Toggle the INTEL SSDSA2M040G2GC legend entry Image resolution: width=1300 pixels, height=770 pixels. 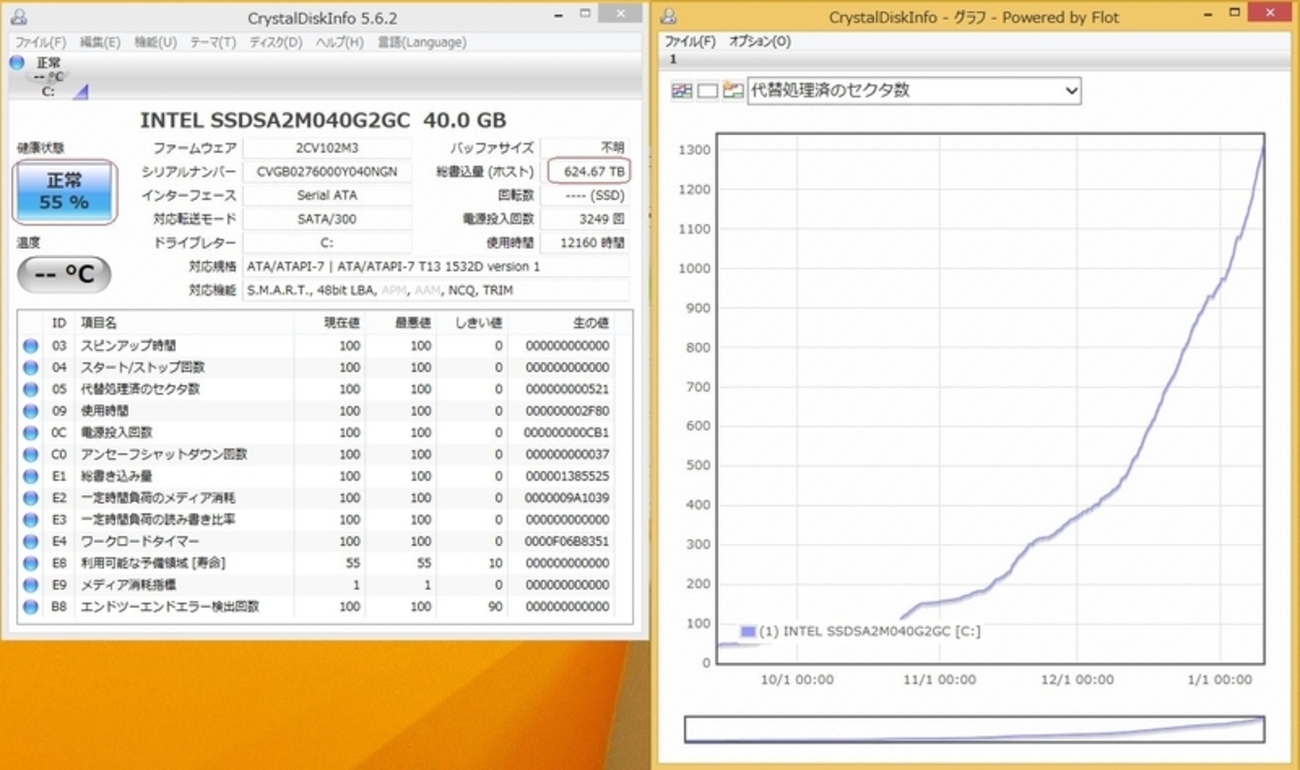pos(860,631)
